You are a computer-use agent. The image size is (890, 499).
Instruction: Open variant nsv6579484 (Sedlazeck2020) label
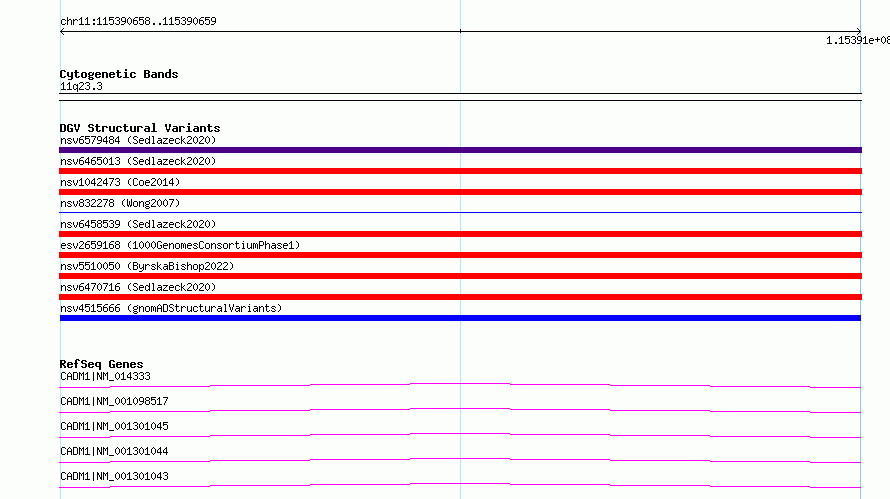point(138,140)
